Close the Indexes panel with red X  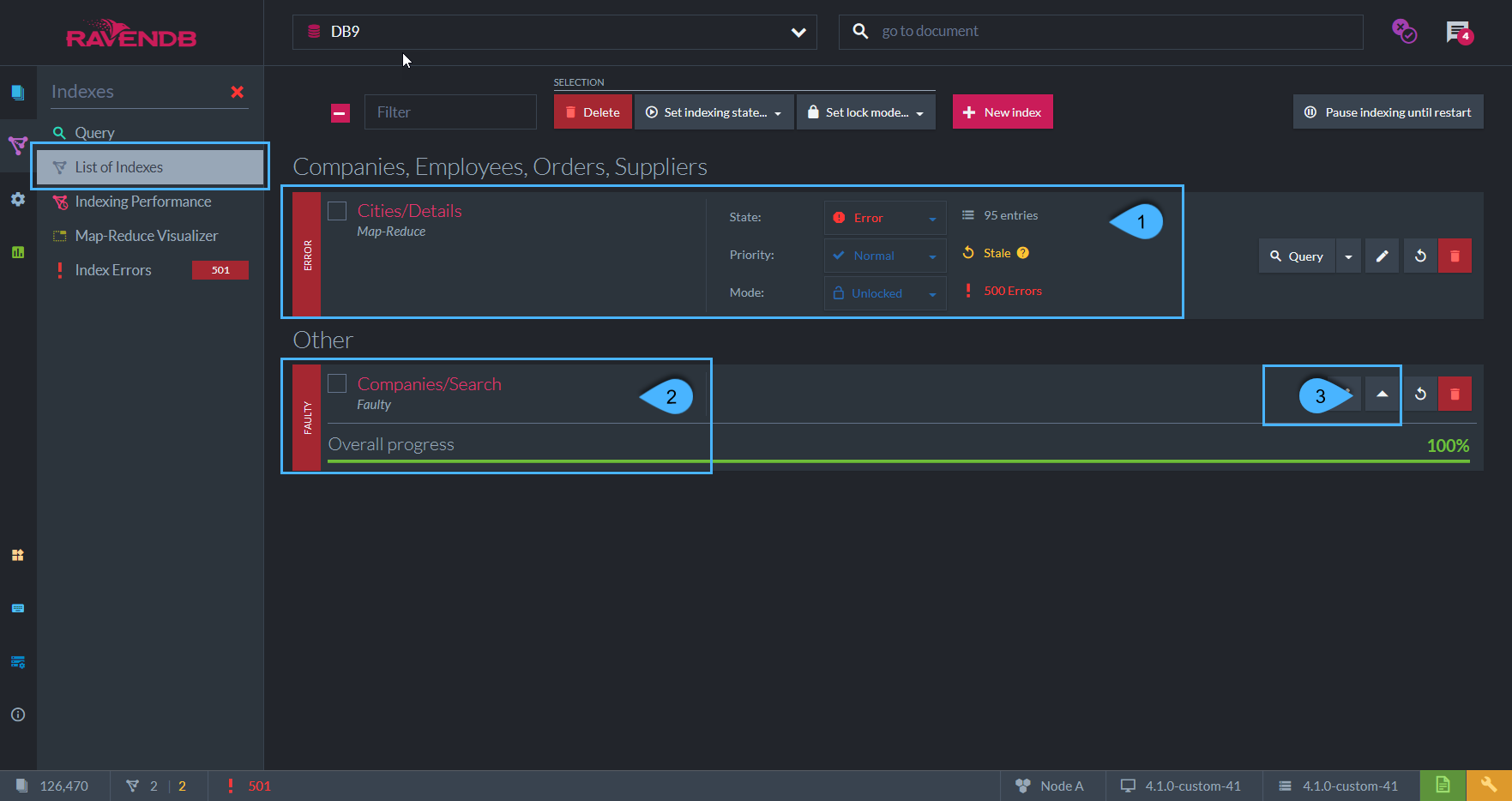(x=238, y=92)
